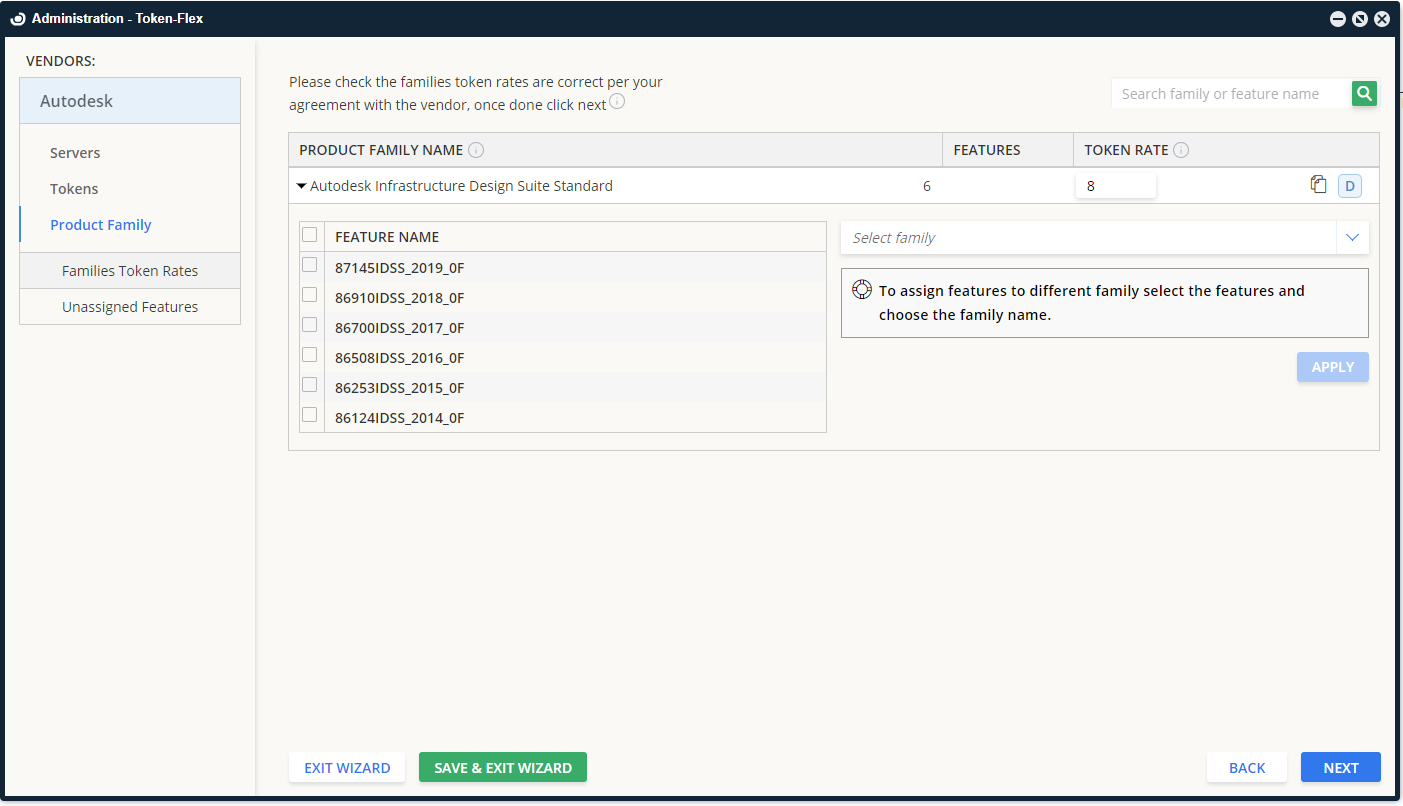Image resolution: width=1403 pixels, height=806 pixels.
Task: Click info icon next to Product Family Name
Action: pyautogui.click(x=476, y=150)
